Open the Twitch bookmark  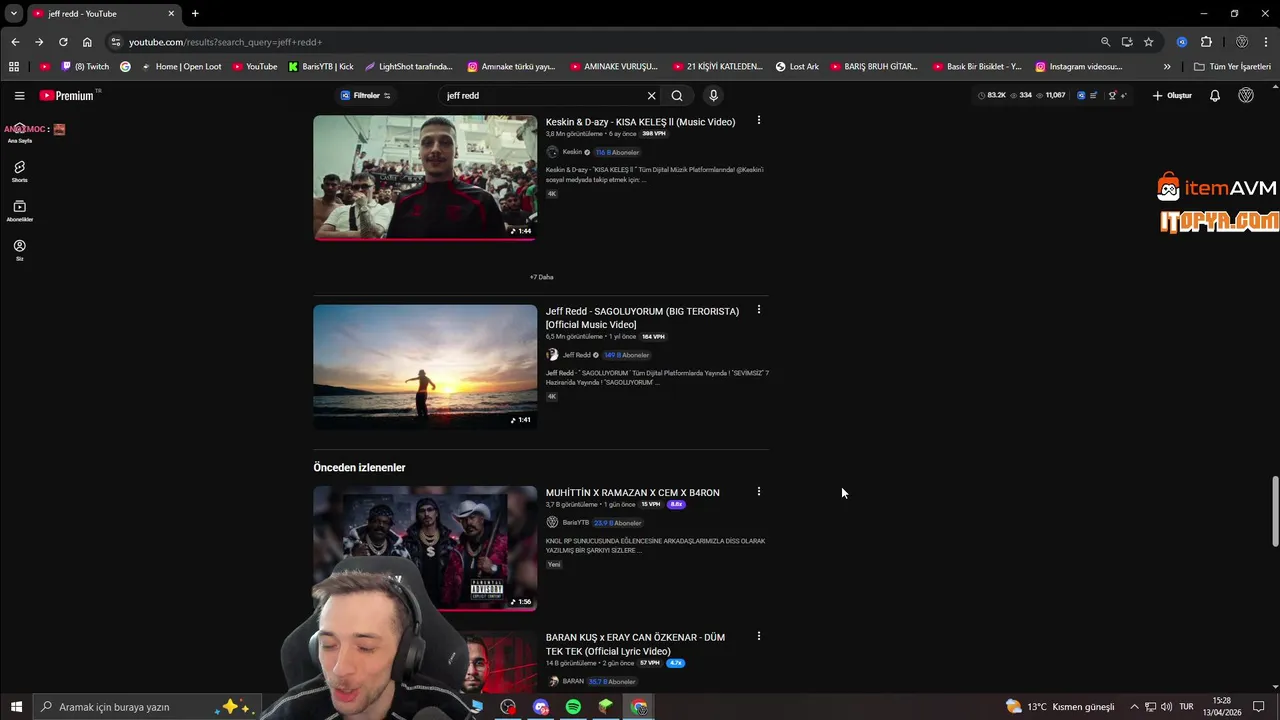click(x=85, y=67)
